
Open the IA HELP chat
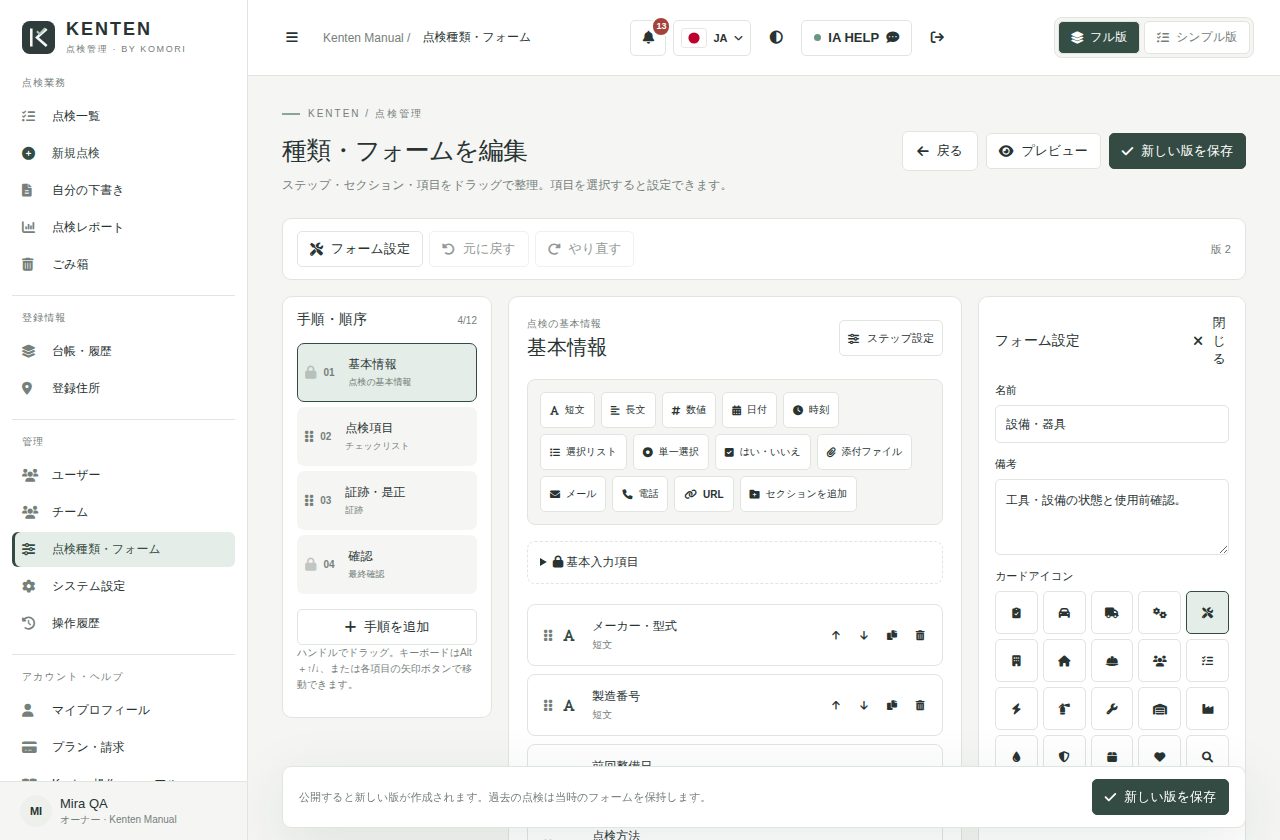click(856, 38)
